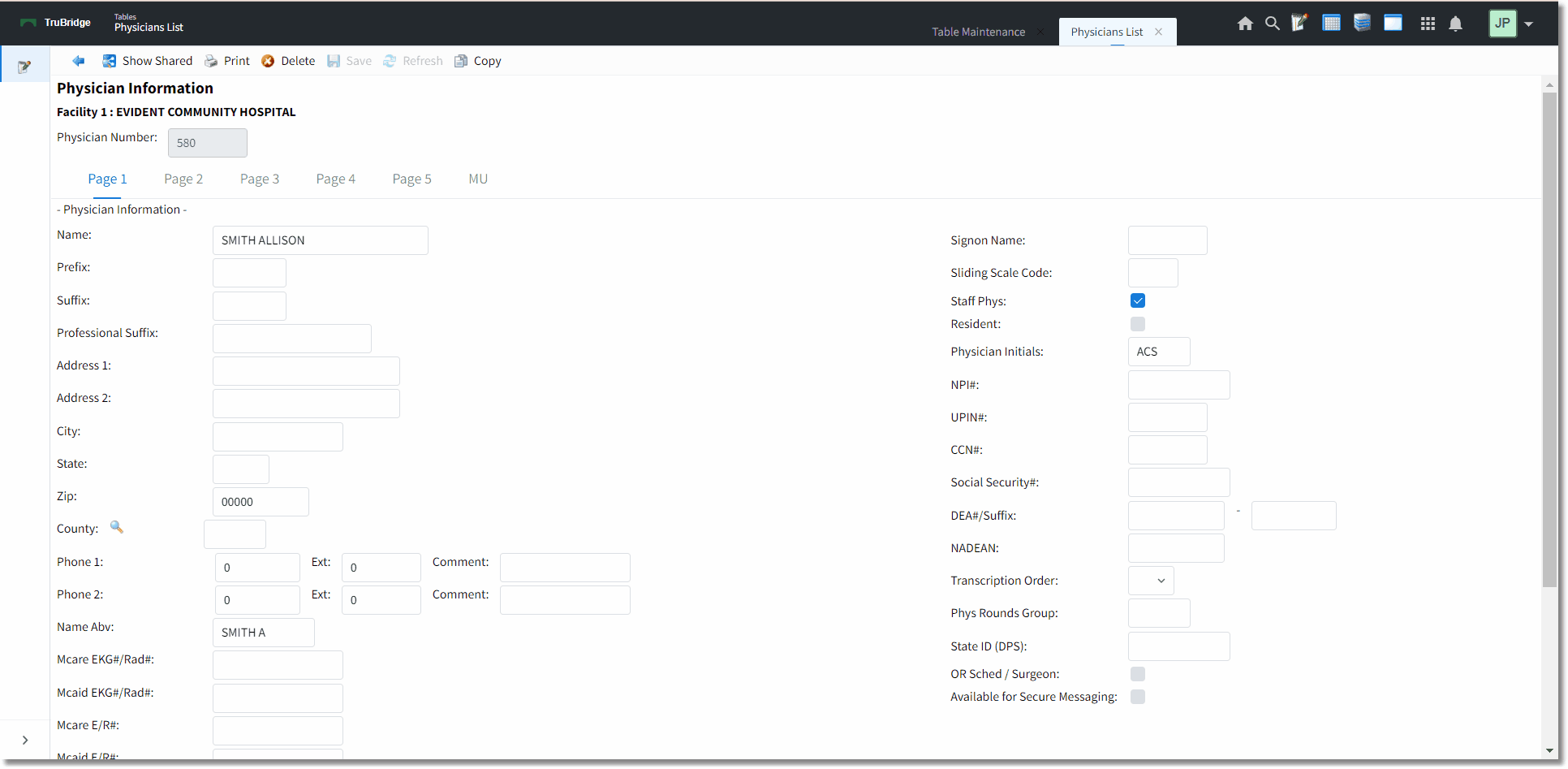Click the Social Security# field

pyautogui.click(x=1179, y=482)
